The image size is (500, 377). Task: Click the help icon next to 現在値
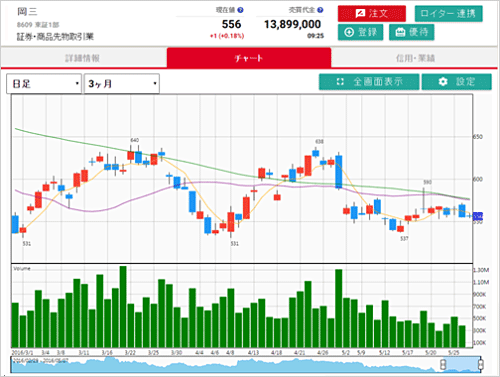240,10
